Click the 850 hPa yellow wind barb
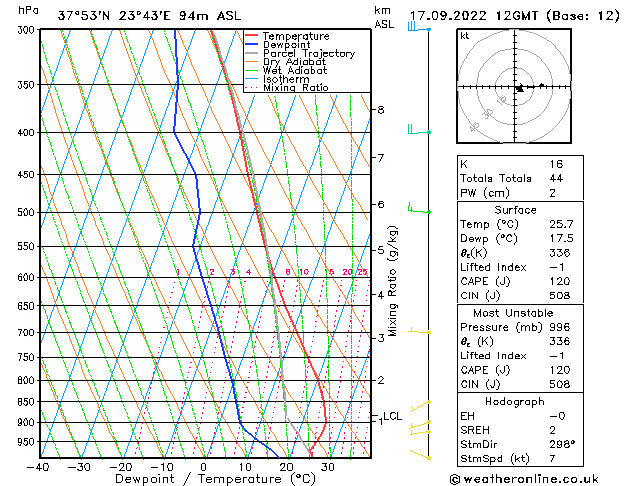 coord(420,406)
